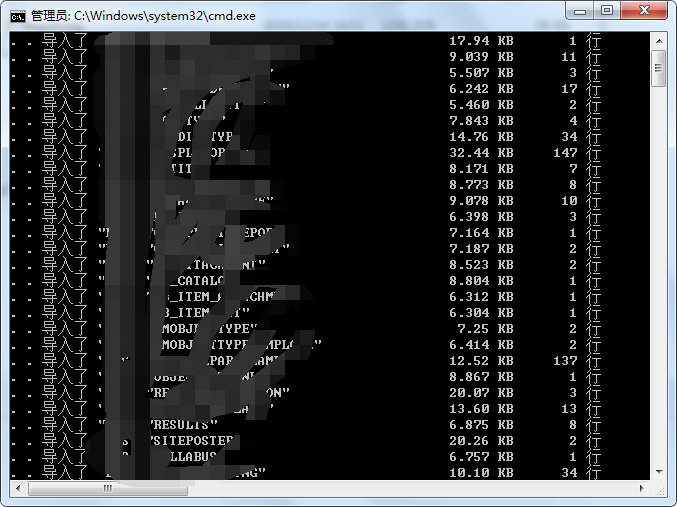Click the cmd.exe system menu icon
Viewport: 677px width, 507px height.
(18, 16)
